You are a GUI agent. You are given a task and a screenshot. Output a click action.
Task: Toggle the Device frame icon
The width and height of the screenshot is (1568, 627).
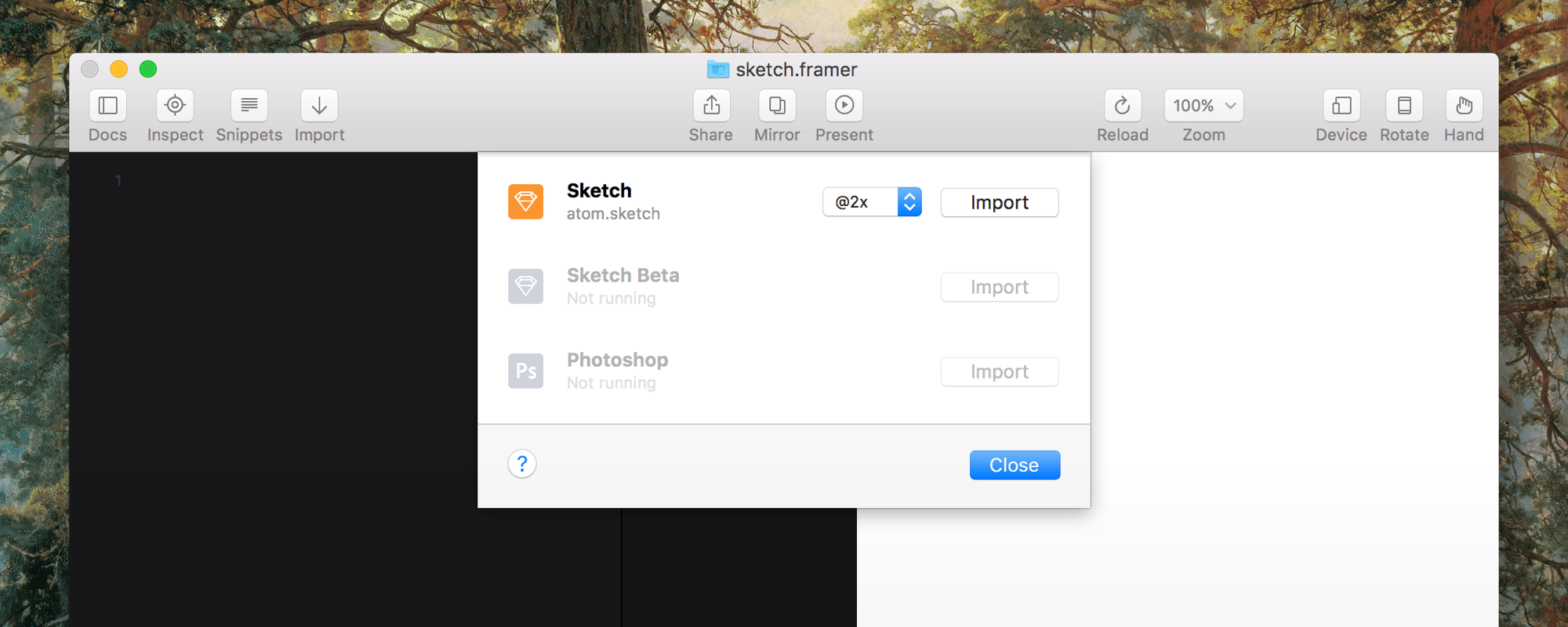coord(1341,105)
